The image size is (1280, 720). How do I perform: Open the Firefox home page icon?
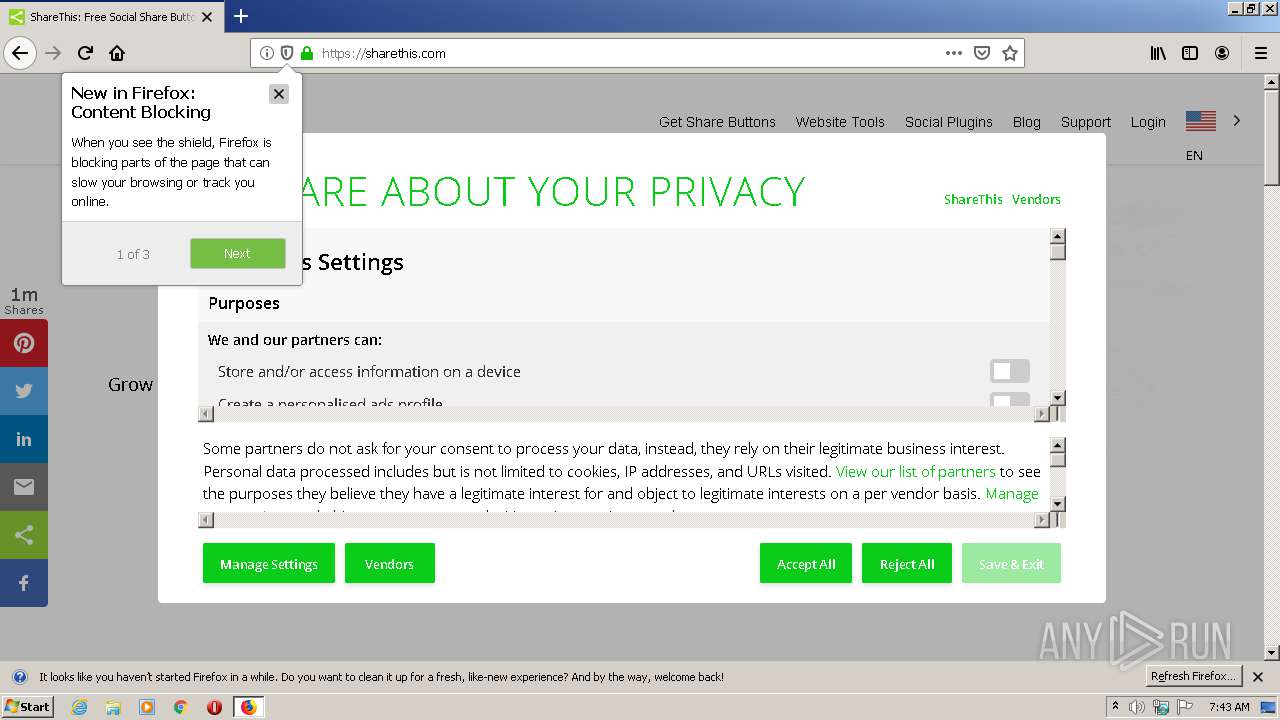tap(117, 53)
